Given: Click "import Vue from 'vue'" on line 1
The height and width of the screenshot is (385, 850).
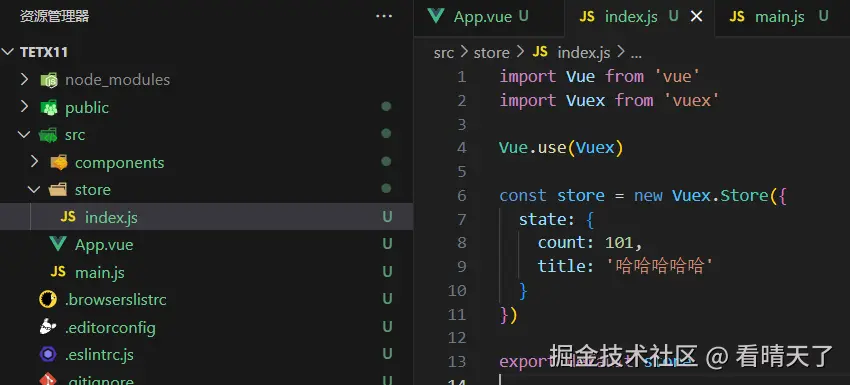Looking at the screenshot, I should point(600,76).
